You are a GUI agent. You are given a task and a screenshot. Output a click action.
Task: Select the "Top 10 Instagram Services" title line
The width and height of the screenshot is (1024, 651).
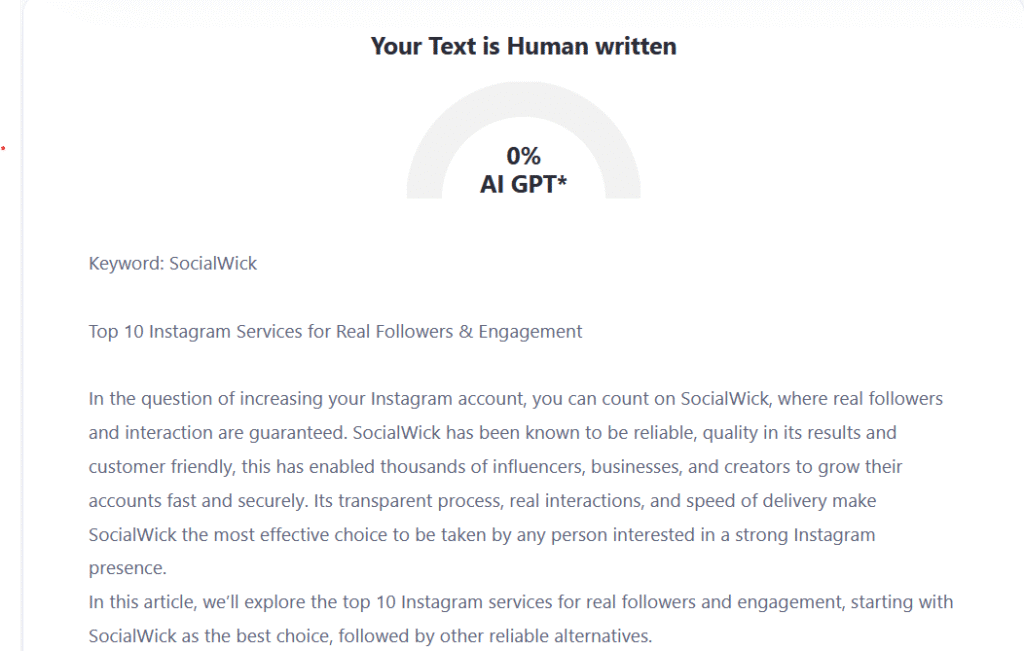(335, 331)
